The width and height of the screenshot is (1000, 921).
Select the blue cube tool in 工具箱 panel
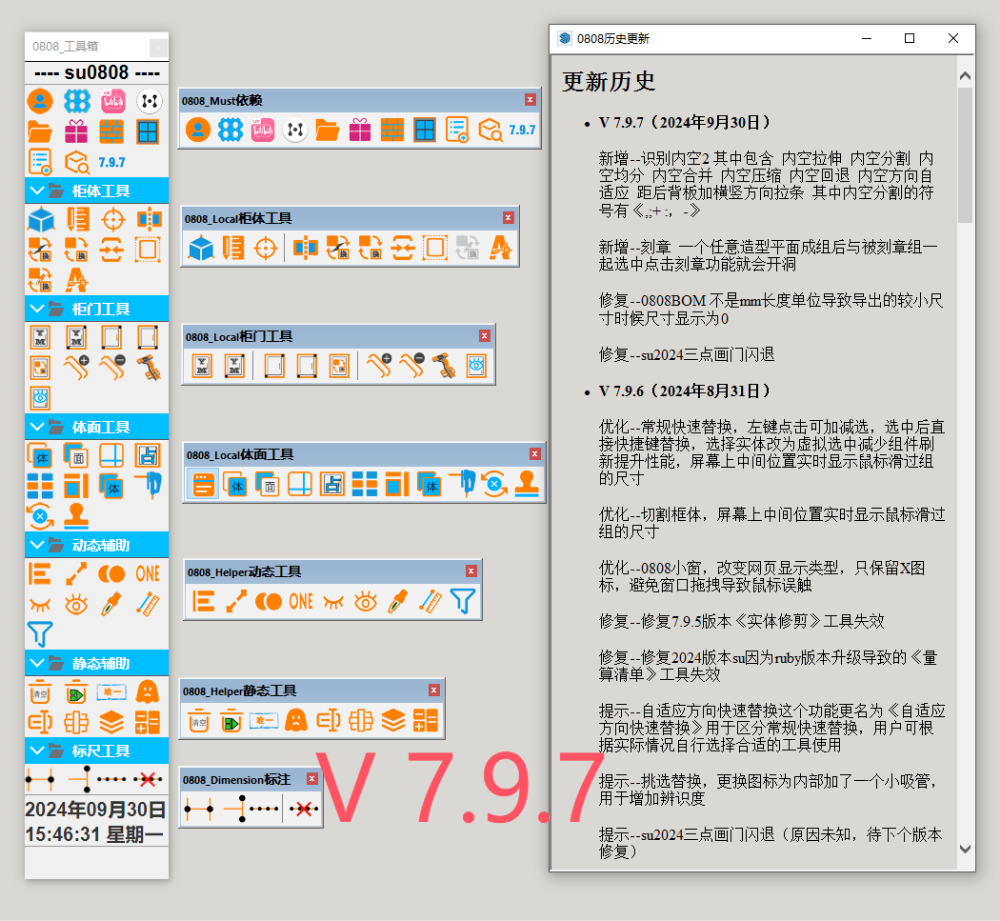pyautogui.click(x=40, y=220)
